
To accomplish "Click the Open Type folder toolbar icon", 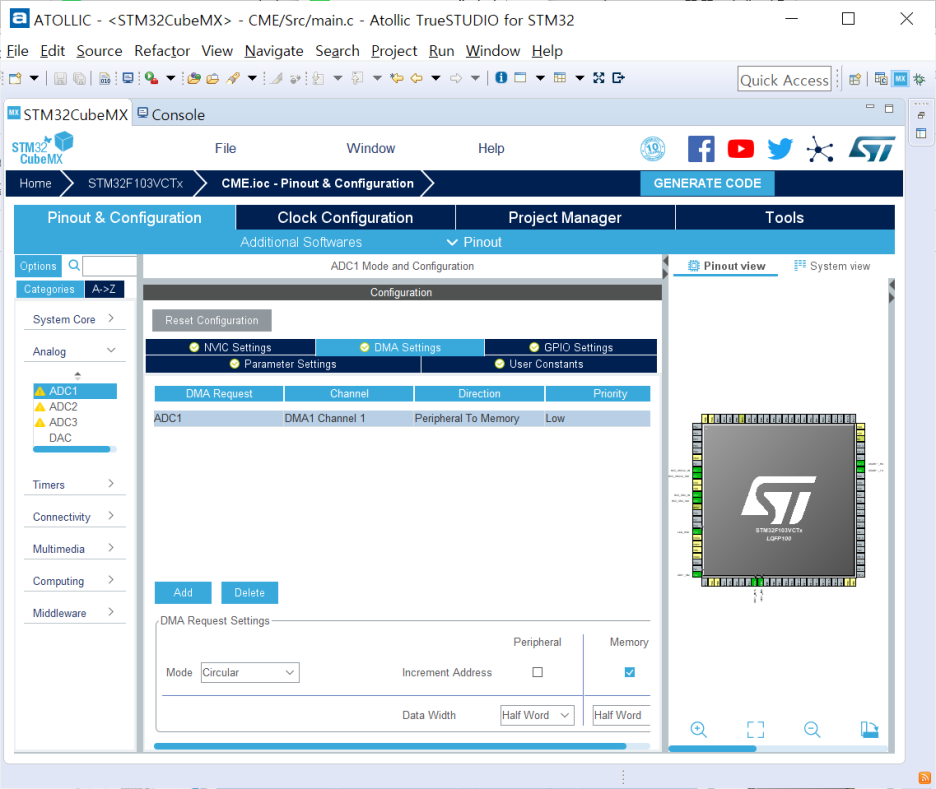I will 194,78.
